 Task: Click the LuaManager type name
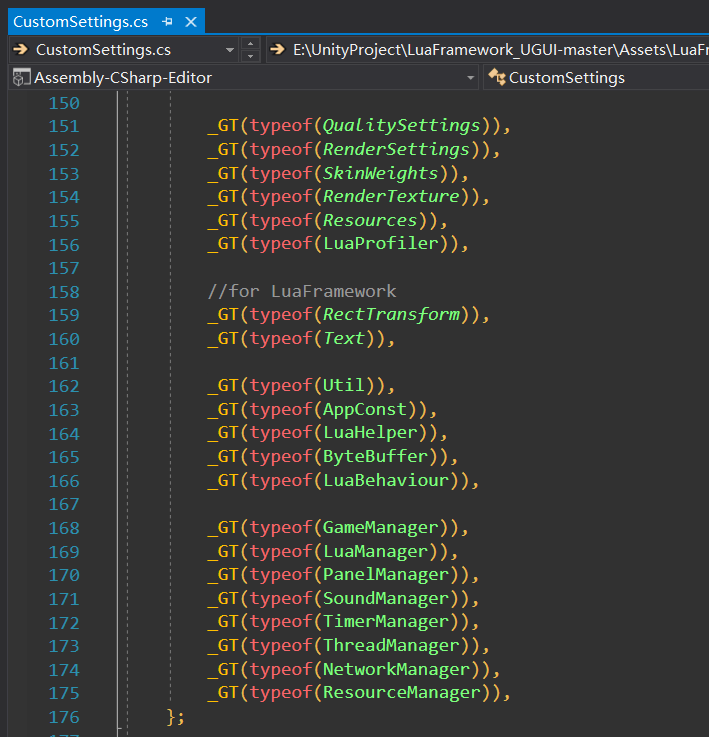coord(375,551)
